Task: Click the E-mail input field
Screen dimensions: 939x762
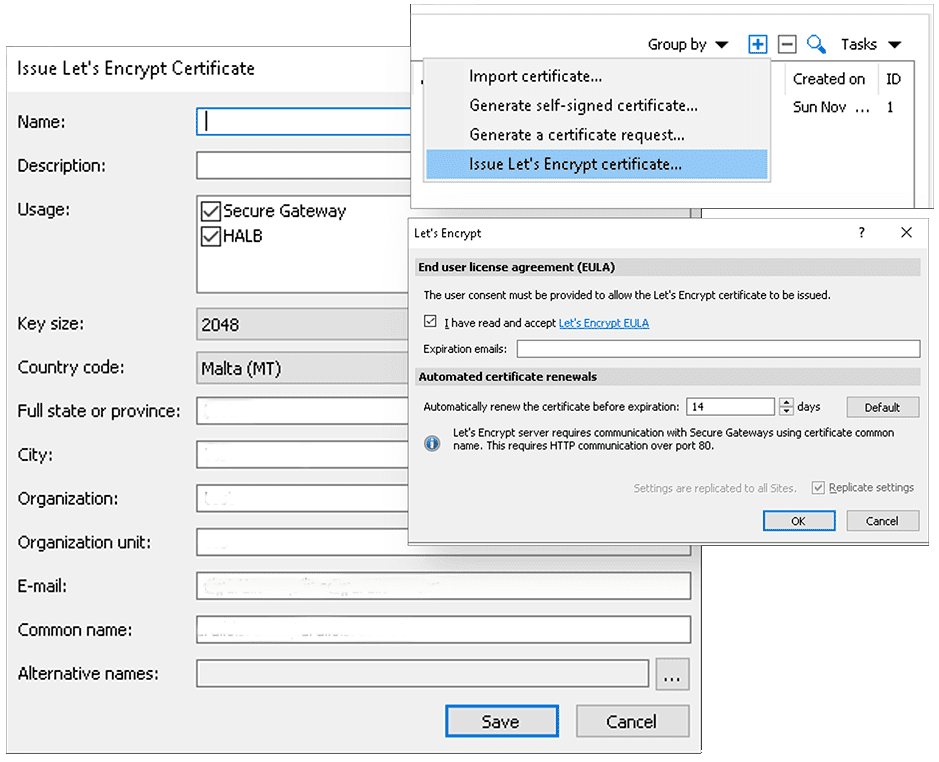Action: click(443, 586)
